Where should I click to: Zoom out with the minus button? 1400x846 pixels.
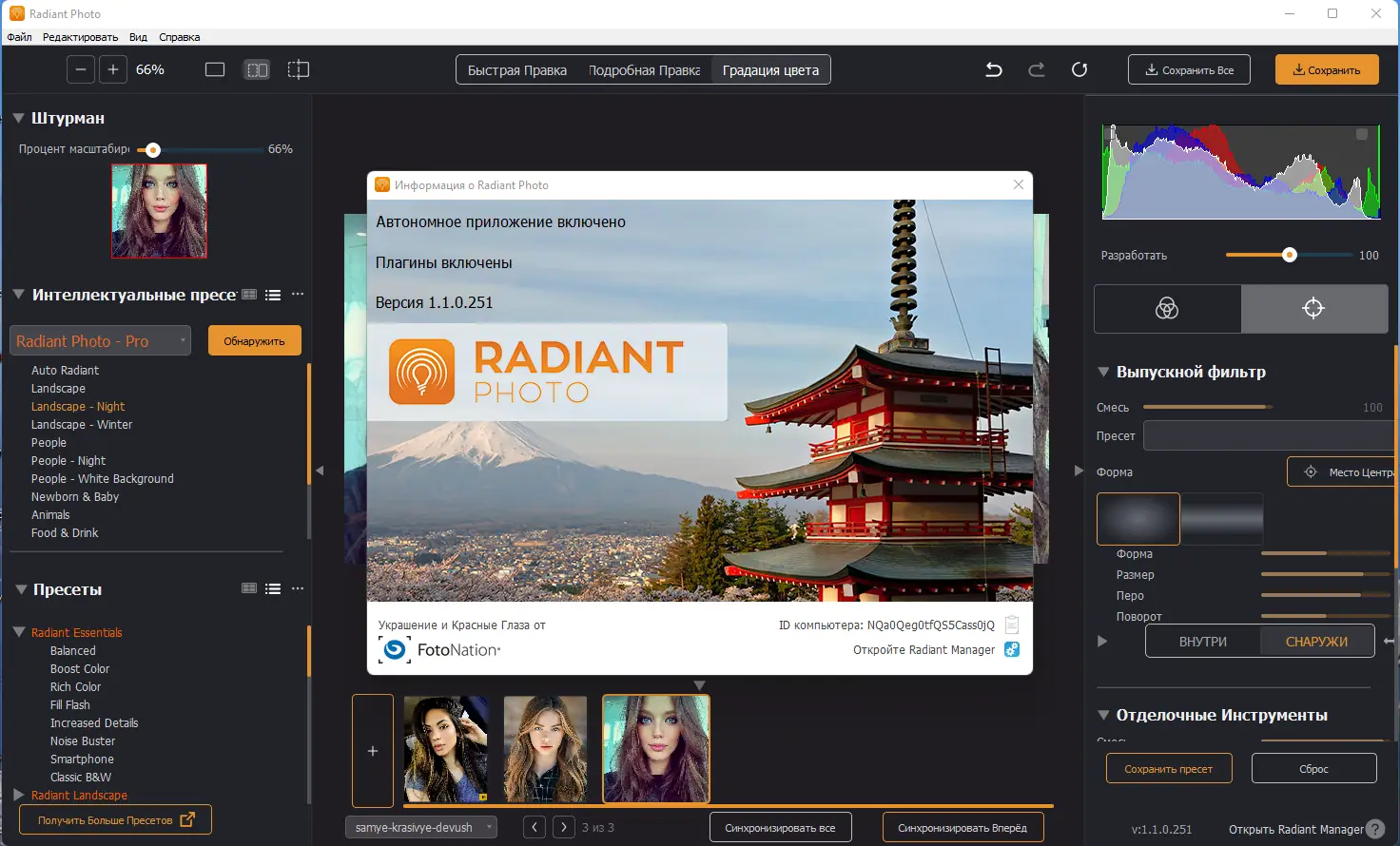(81, 69)
